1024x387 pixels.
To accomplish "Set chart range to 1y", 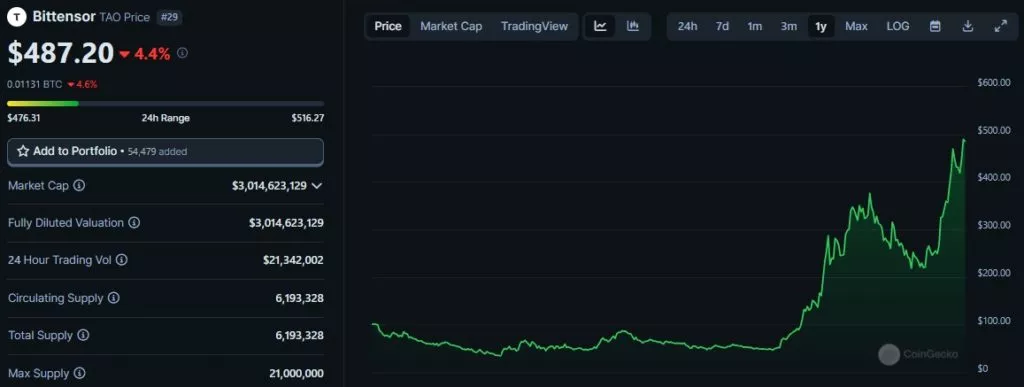I will (821, 26).
